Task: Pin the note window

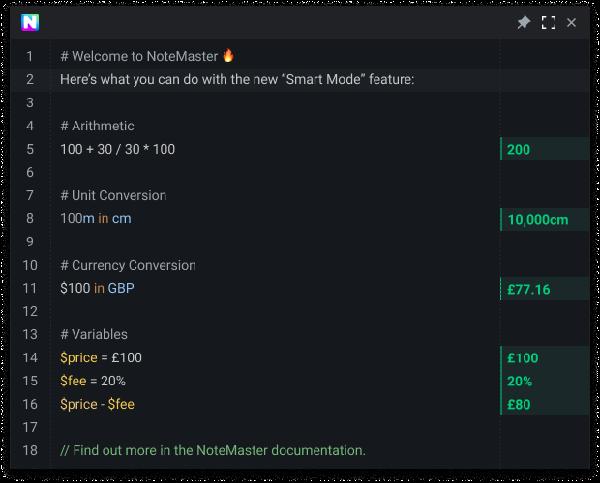Action: [x=523, y=23]
